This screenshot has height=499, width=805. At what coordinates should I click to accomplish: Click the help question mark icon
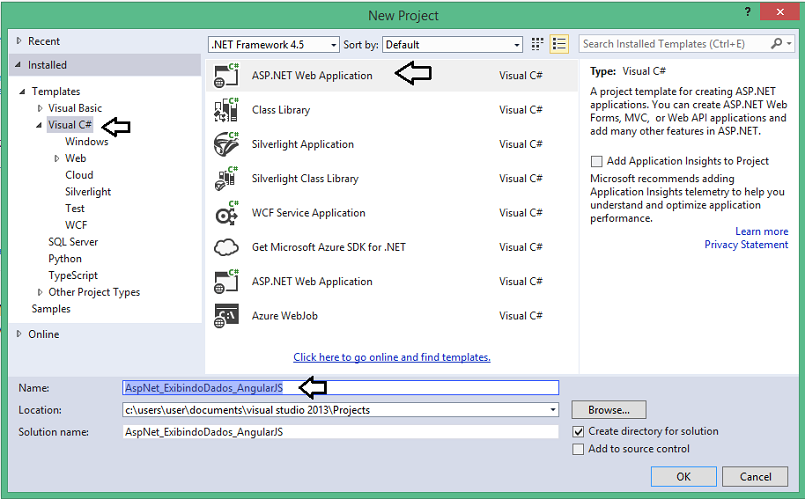[748, 11]
